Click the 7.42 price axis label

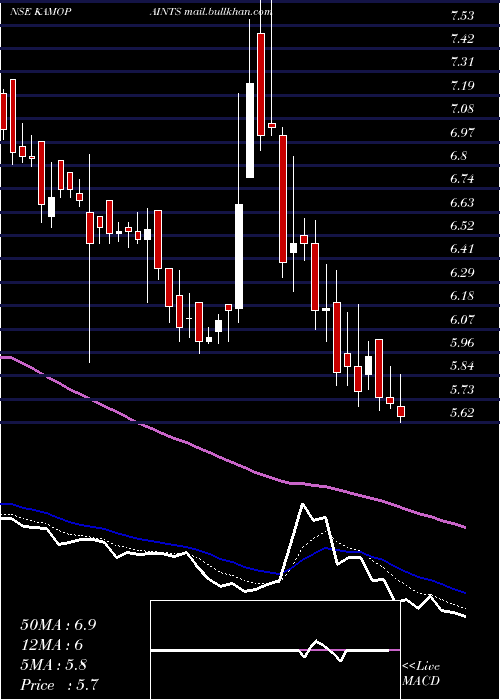462,39
